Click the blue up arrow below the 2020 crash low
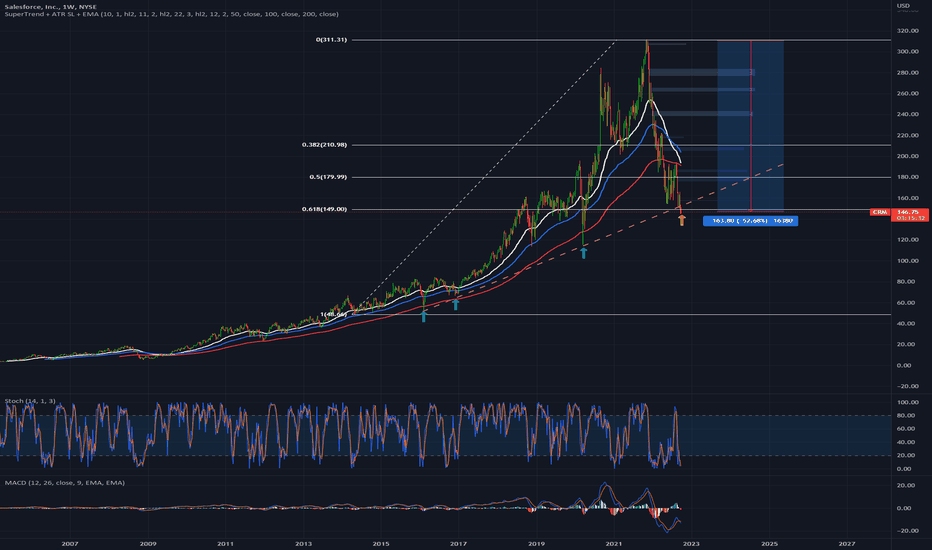The height and width of the screenshot is (550, 932). (584, 253)
